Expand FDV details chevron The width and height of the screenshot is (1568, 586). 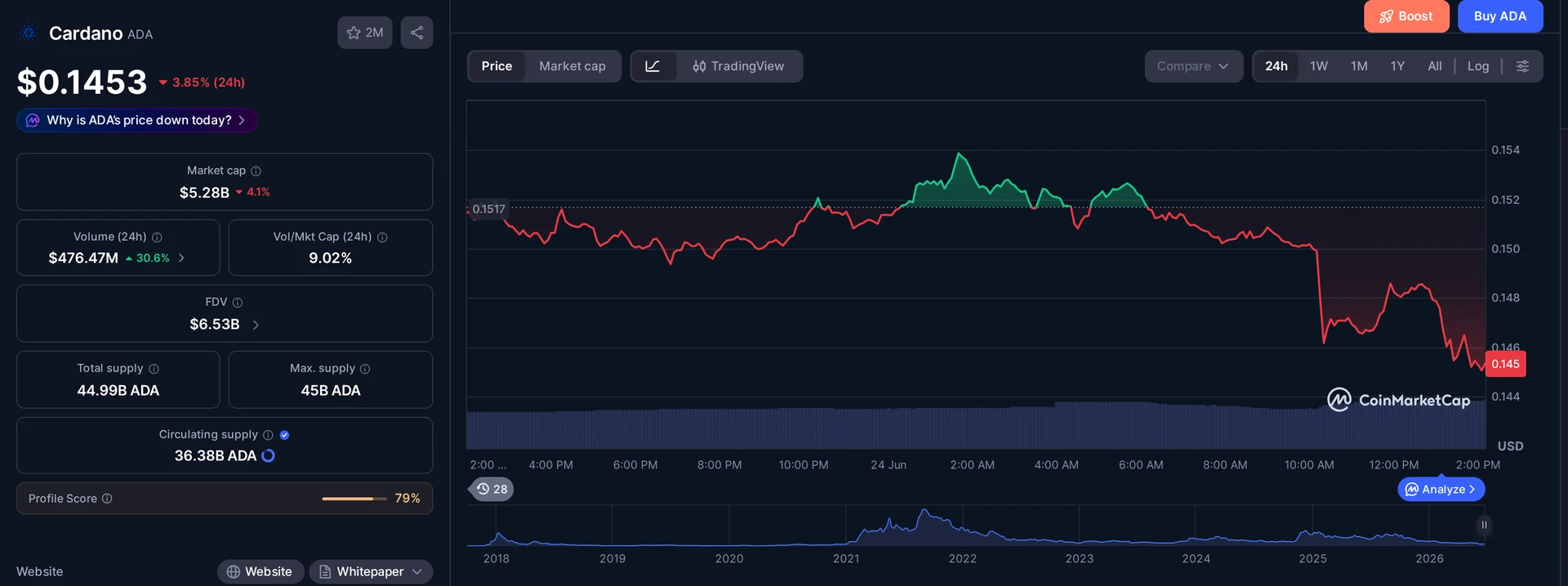pos(256,325)
